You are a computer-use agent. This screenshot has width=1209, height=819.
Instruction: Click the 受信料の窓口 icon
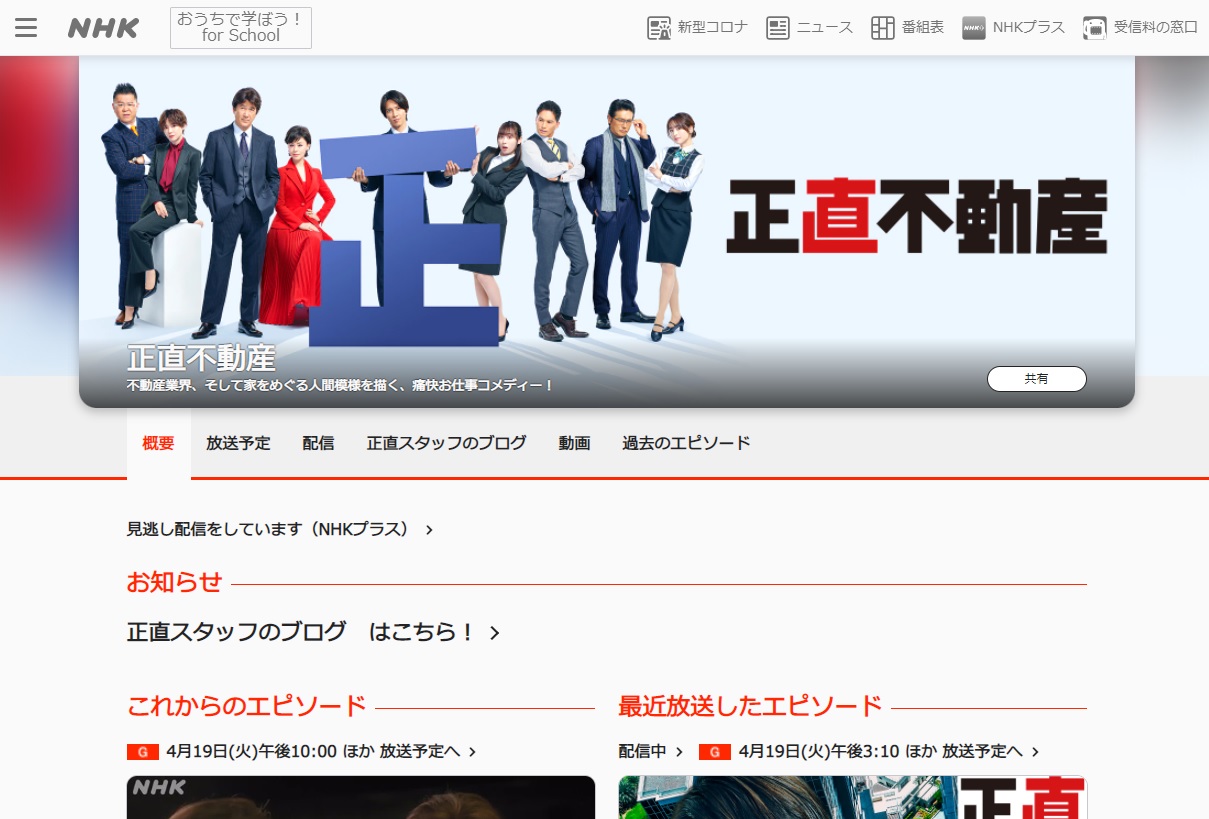[1095, 28]
